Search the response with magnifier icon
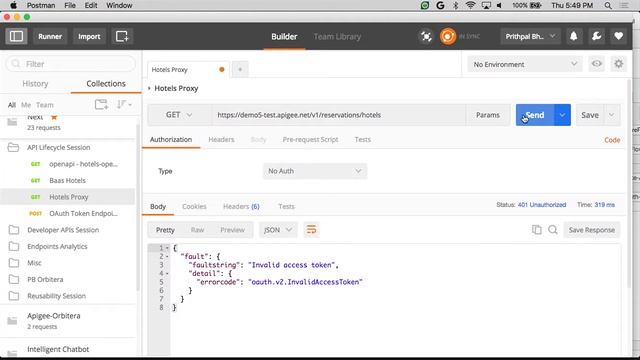This screenshot has height=360, width=640. coord(553,230)
